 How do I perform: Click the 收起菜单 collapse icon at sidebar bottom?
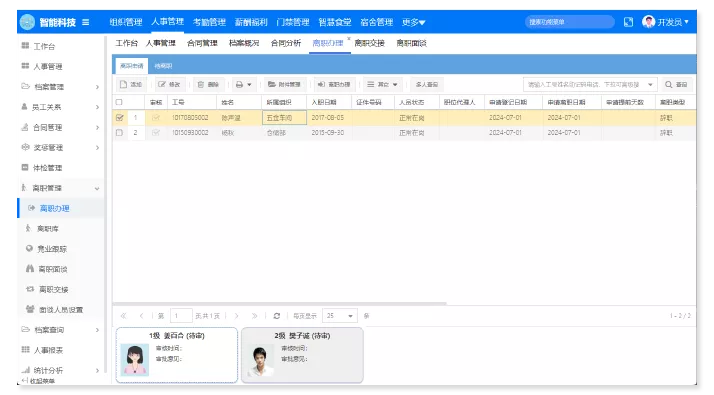(25, 380)
